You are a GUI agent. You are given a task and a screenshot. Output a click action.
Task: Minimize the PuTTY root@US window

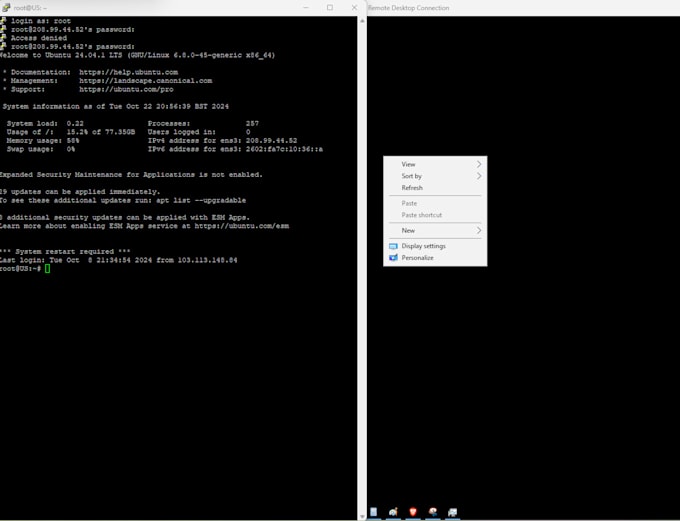[306, 7]
